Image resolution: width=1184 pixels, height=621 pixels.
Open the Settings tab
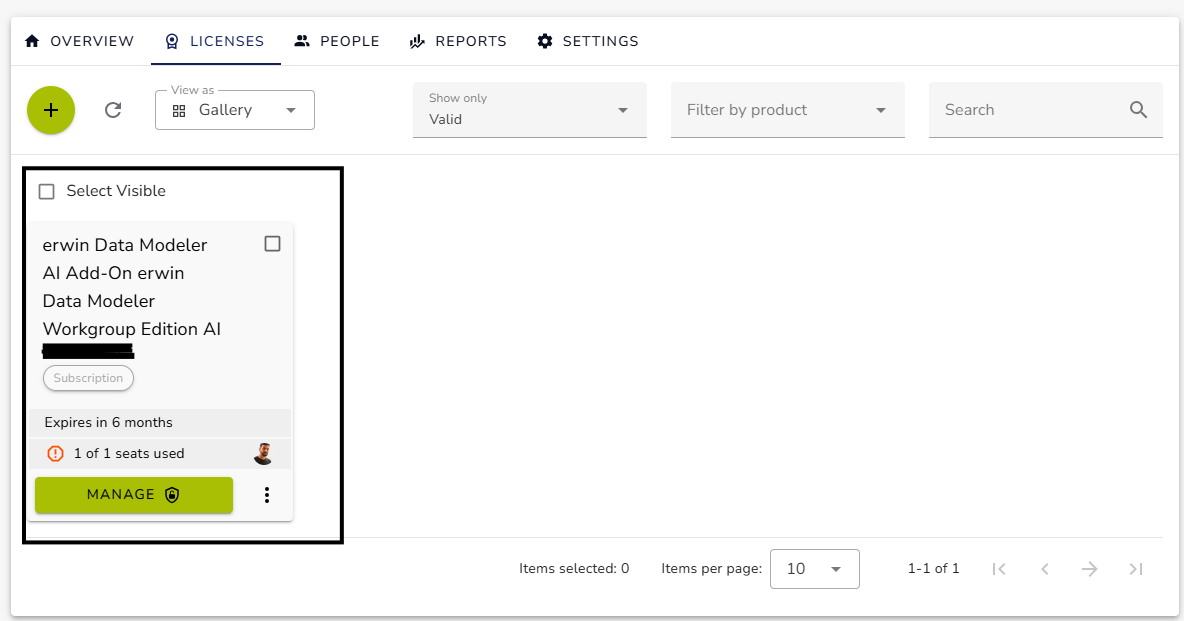click(587, 42)
